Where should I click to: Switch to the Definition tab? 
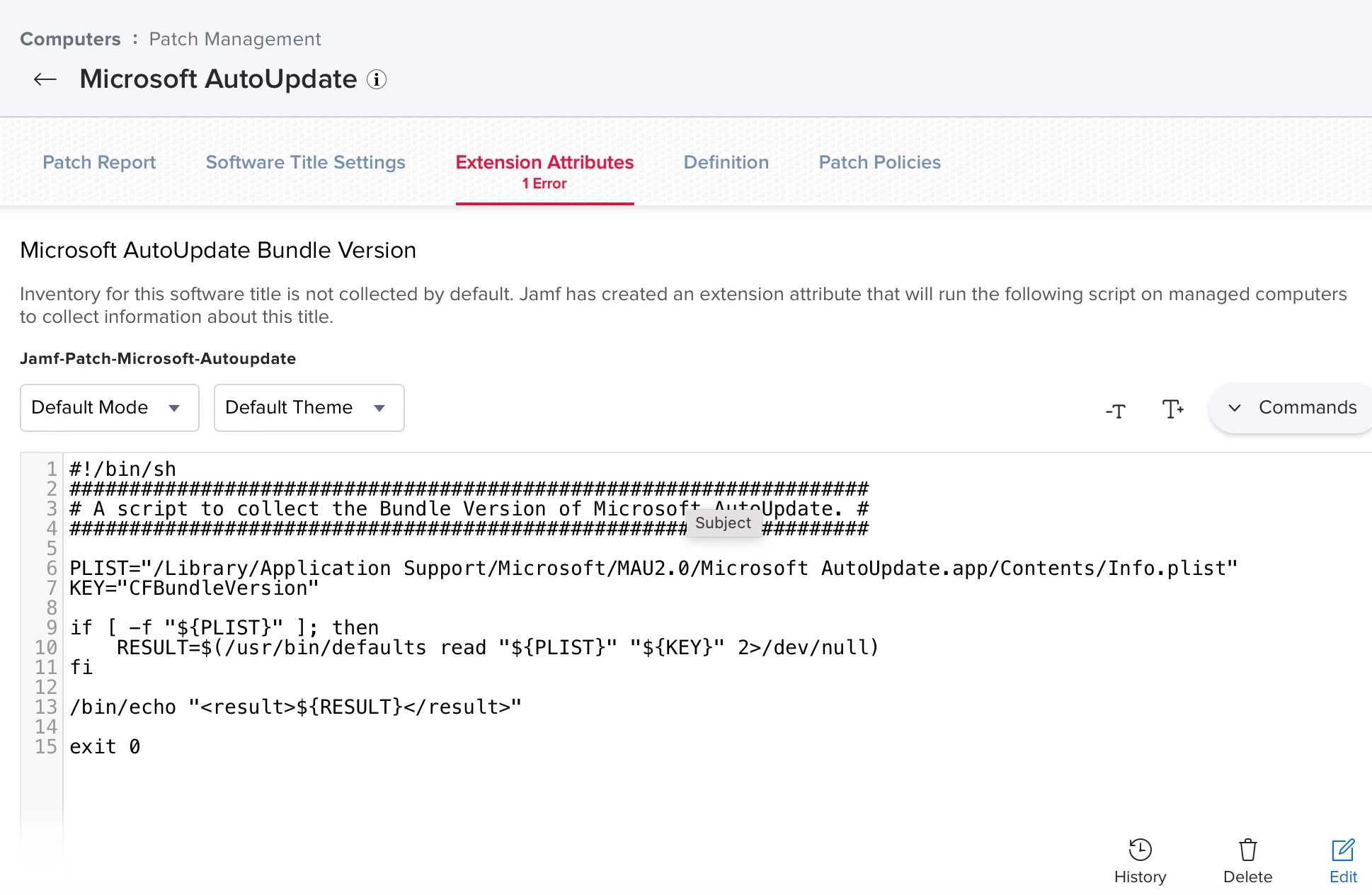tap(726, 162)
